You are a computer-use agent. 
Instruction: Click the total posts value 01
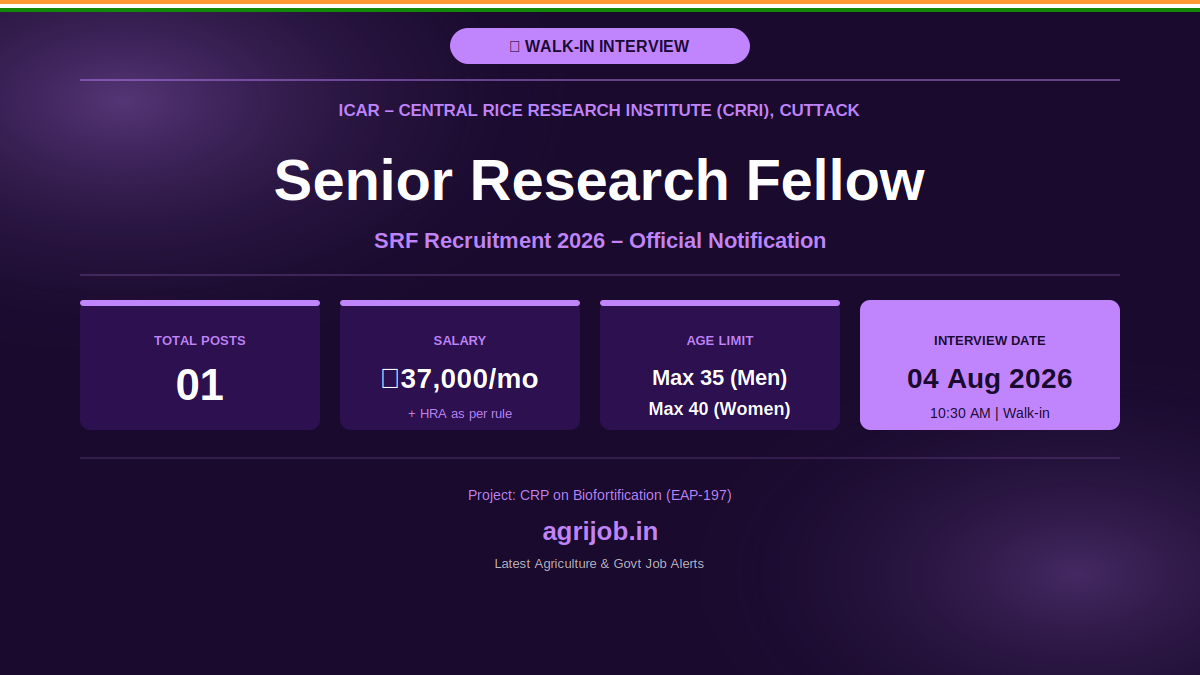200,385
